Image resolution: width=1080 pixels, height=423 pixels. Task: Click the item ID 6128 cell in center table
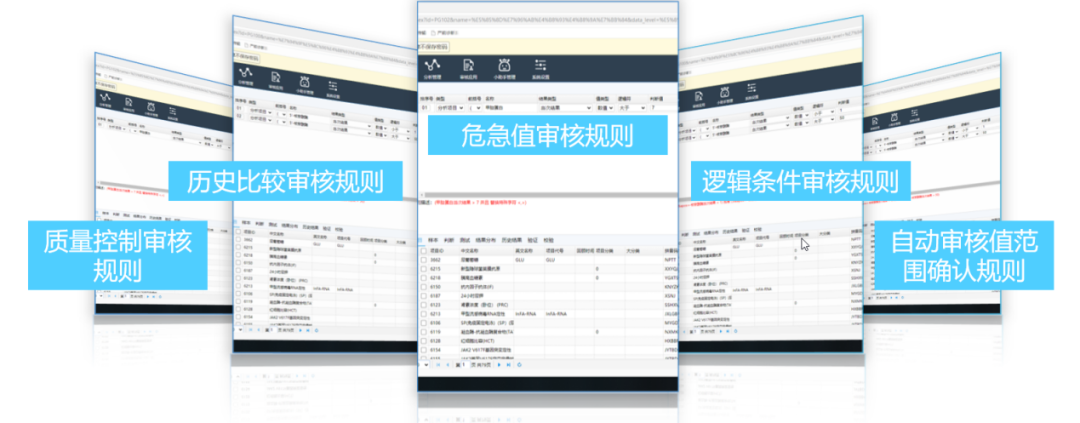(435, 341)
